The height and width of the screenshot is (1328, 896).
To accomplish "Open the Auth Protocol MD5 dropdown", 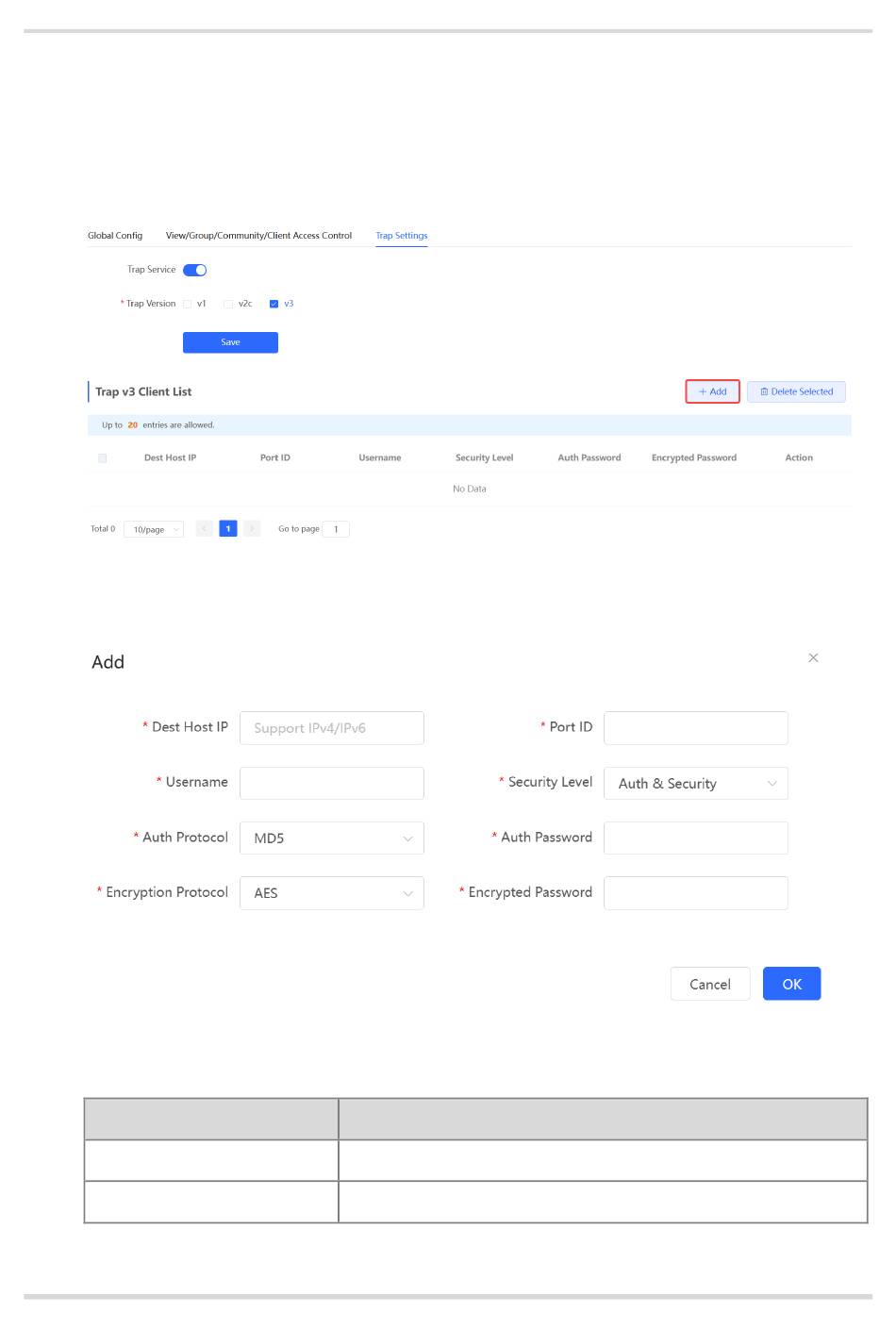I will tap(331, 838).
